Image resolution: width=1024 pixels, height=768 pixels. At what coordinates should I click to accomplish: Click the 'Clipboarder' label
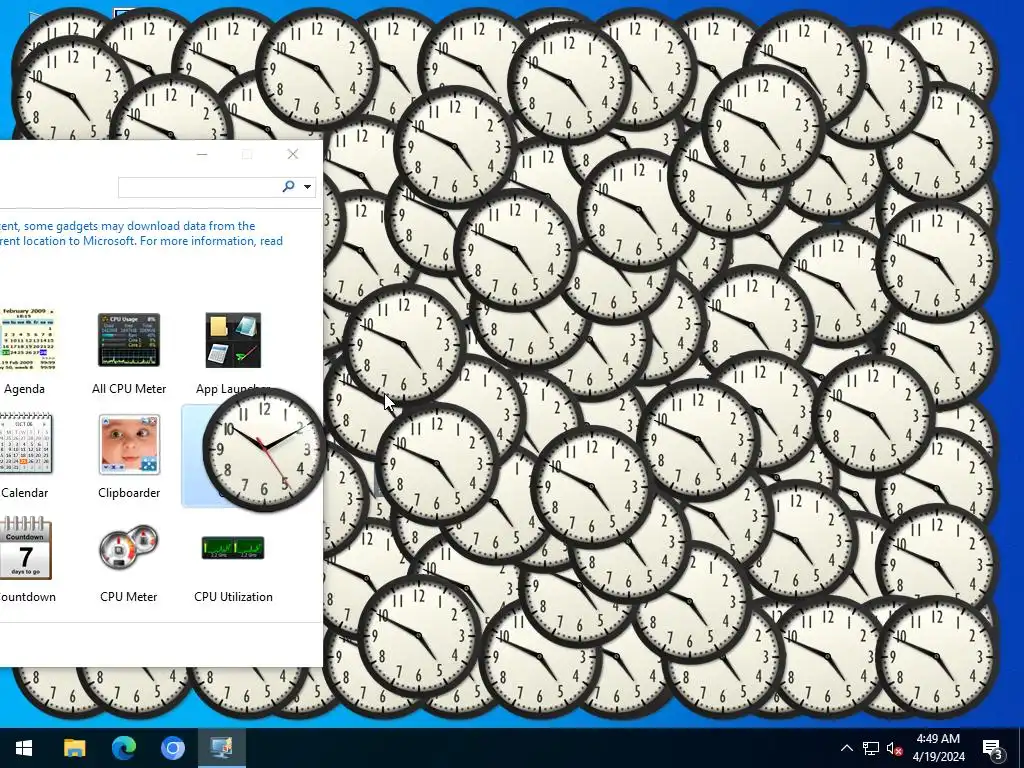(x=129, y=492)
